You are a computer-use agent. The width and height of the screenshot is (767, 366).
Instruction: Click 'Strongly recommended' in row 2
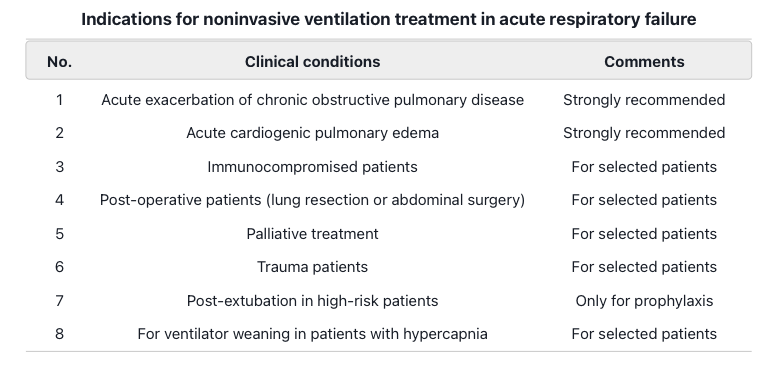644,133
